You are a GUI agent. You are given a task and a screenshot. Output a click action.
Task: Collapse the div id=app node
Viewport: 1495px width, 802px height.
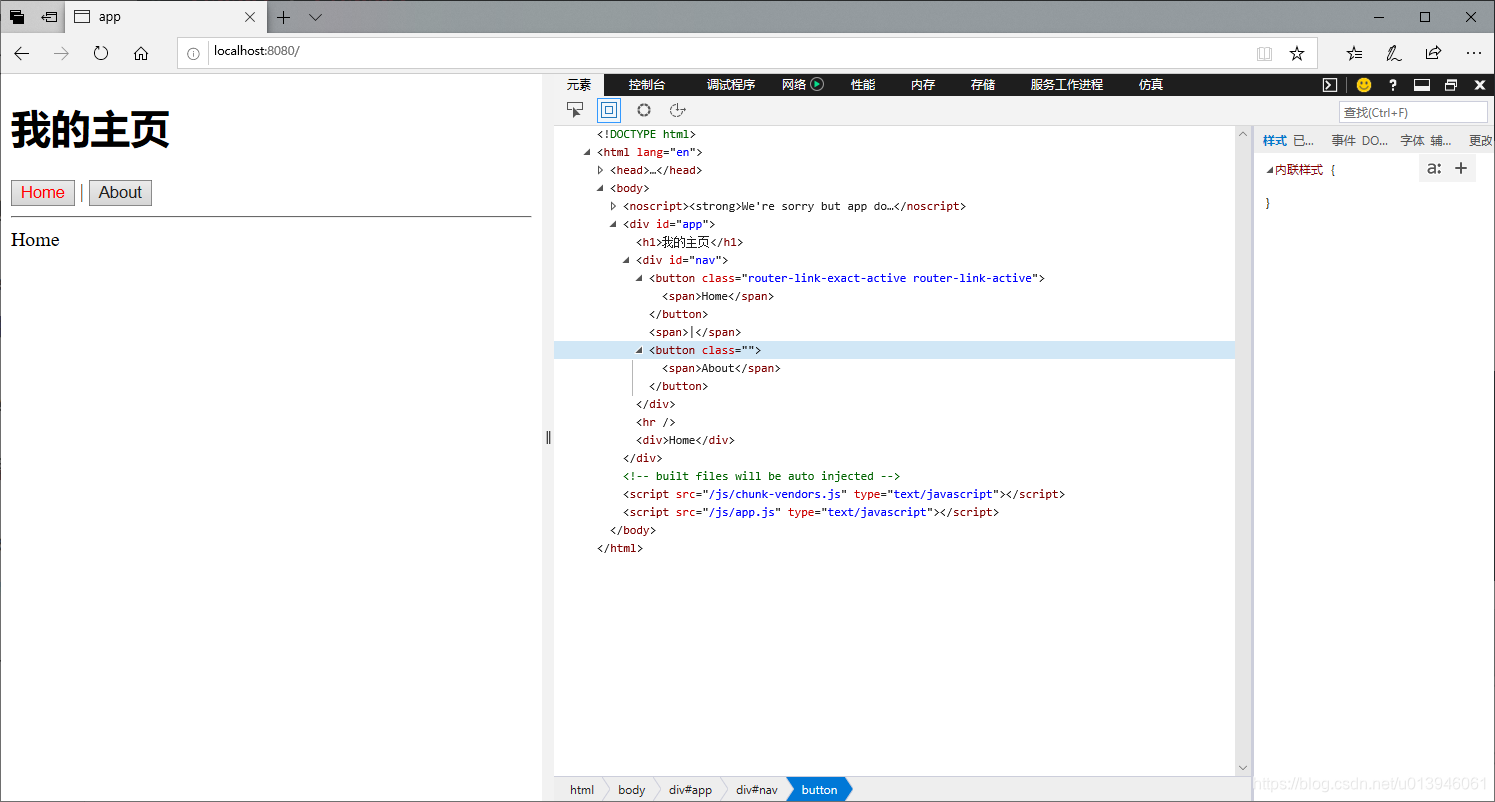tap(613, 224)
